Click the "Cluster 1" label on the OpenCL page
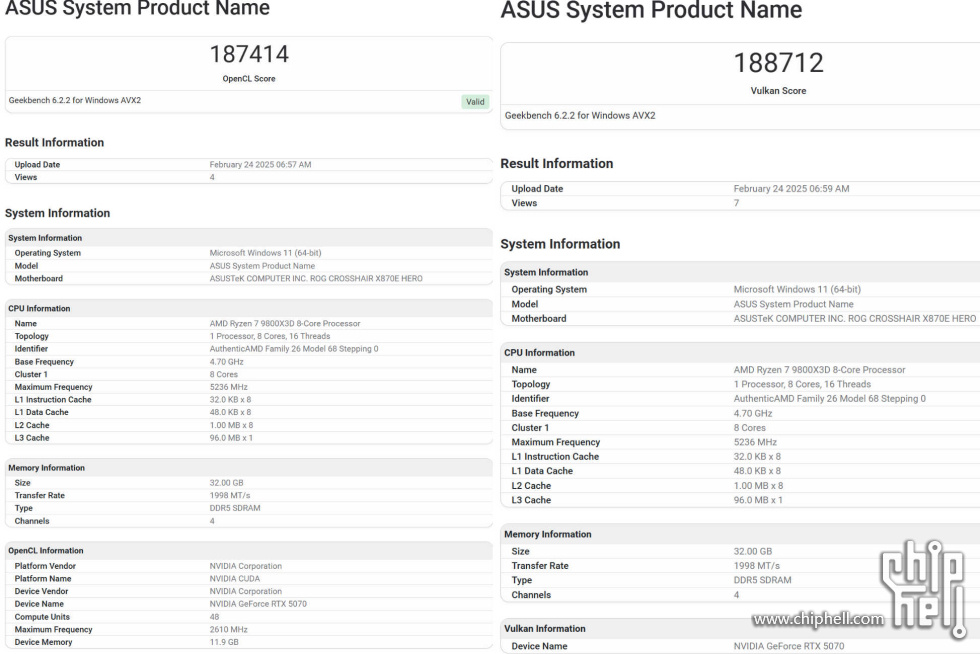The width and height of the screenshot is (980, 654). click(31, 375)
